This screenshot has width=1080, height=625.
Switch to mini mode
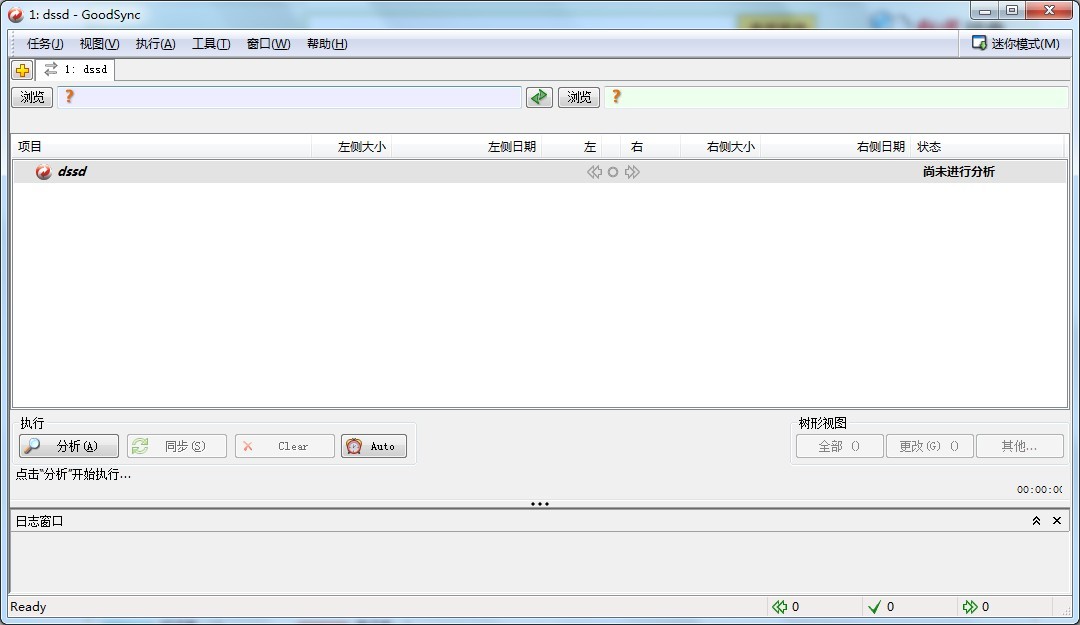(x=1016, y=44)
